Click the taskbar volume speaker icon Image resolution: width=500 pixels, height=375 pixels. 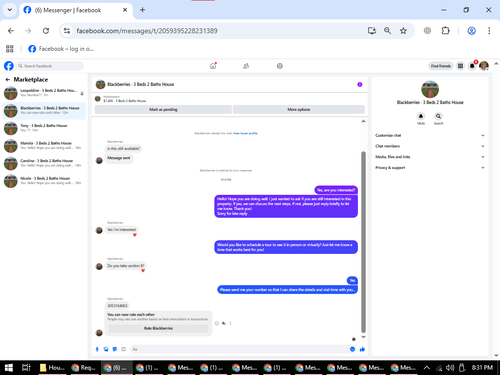pyautogui.click(x=450, y=368)
